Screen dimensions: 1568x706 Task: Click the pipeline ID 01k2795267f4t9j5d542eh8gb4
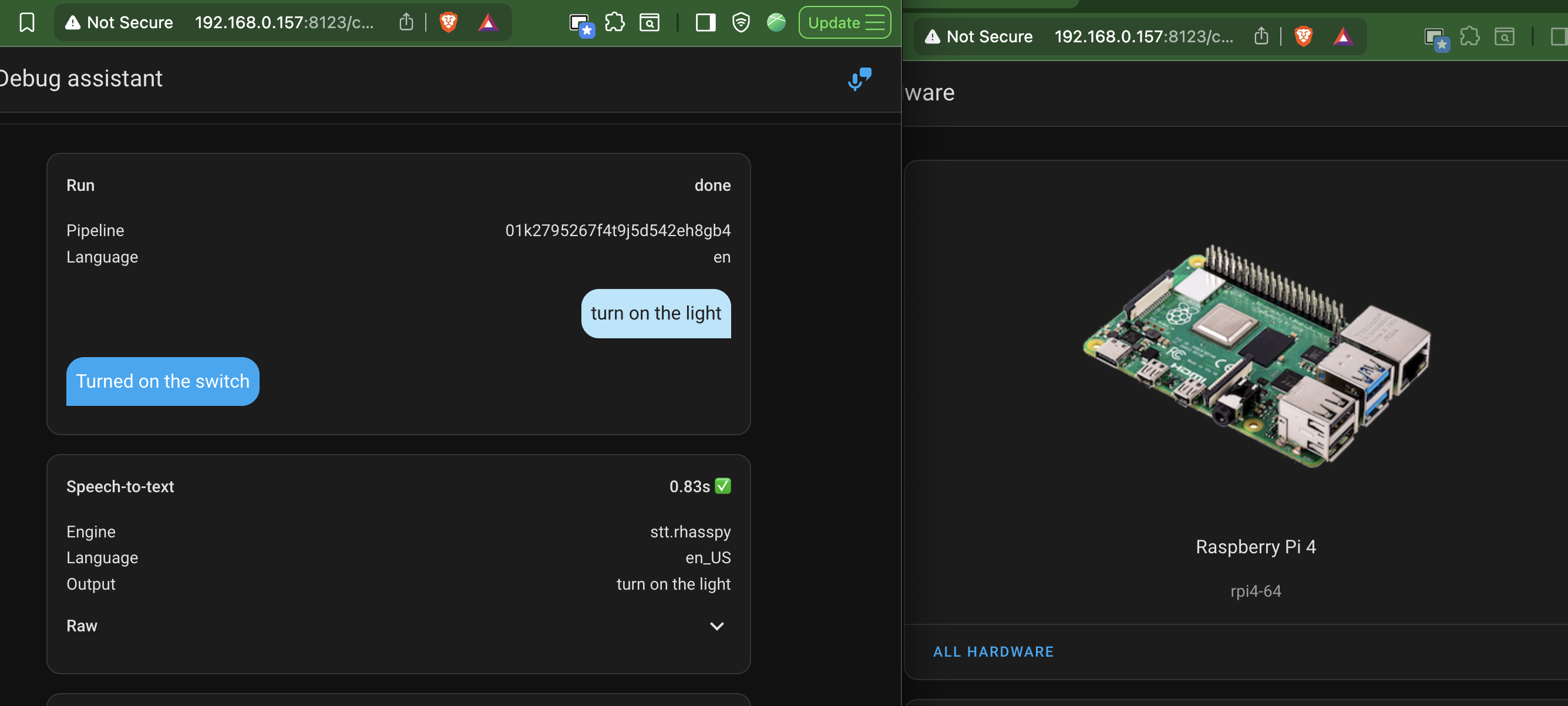click(x=618, y=231)
